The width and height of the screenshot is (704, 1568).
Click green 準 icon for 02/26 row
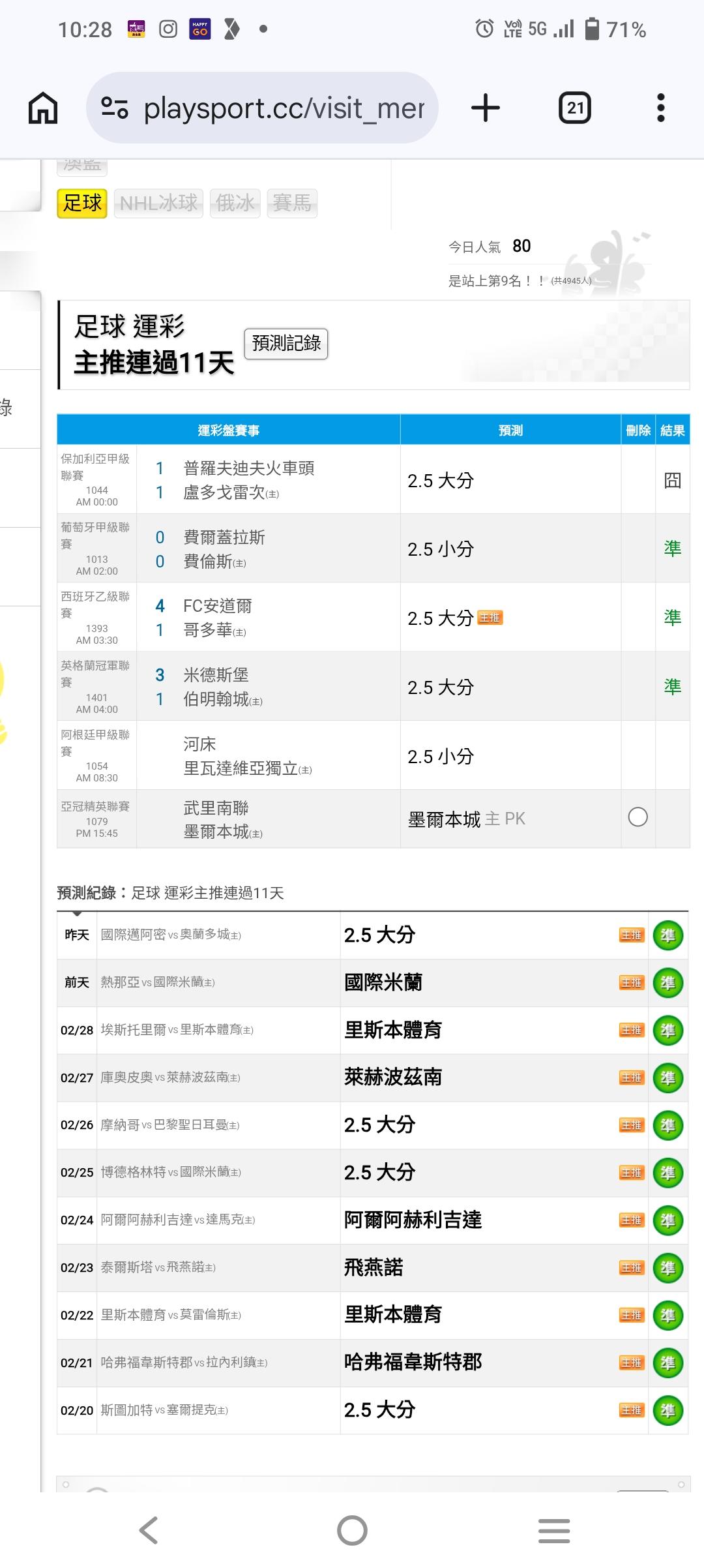tap(668, 1125)
